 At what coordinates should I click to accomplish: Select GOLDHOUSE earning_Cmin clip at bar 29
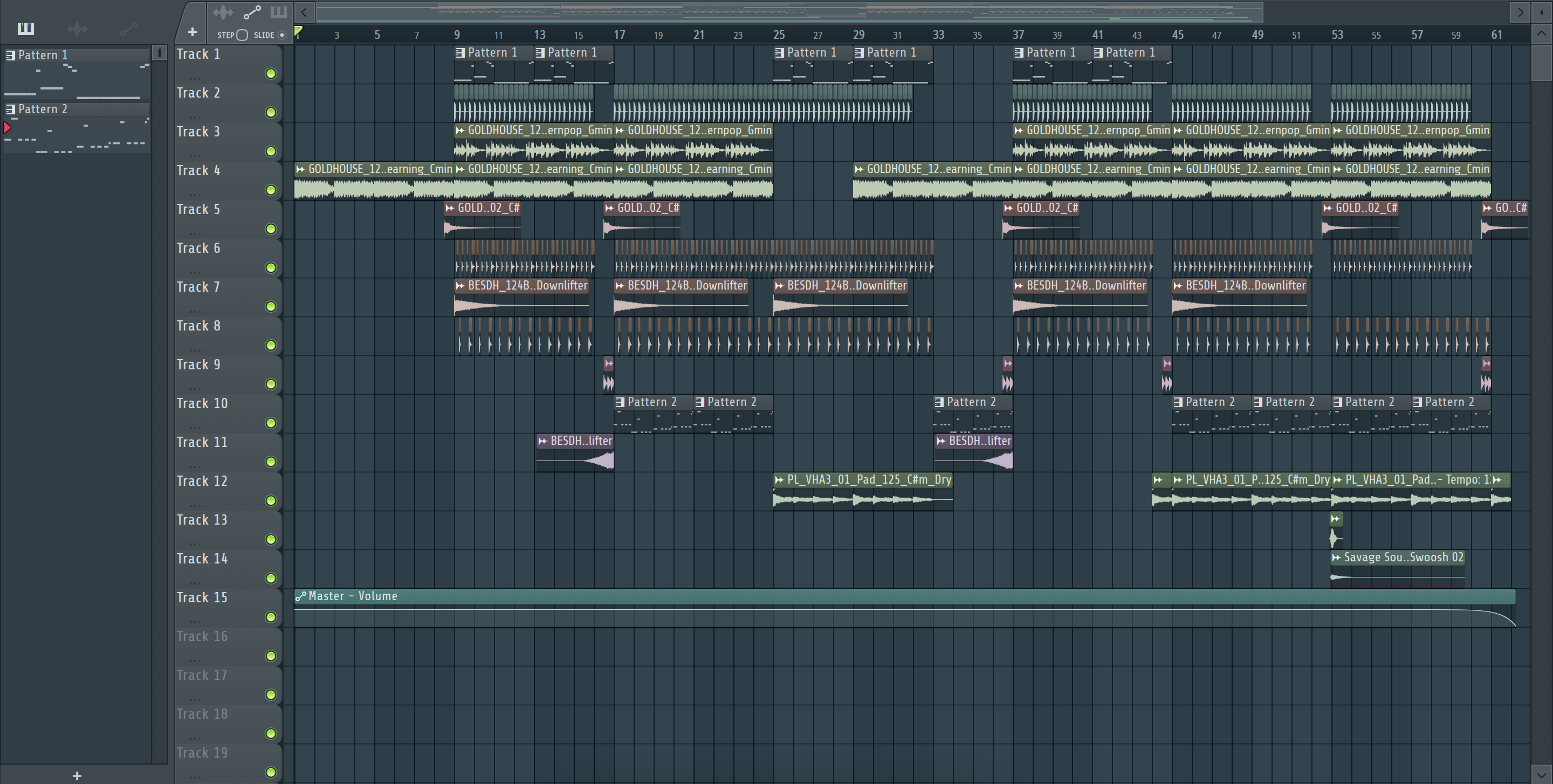tap(933, 181)
